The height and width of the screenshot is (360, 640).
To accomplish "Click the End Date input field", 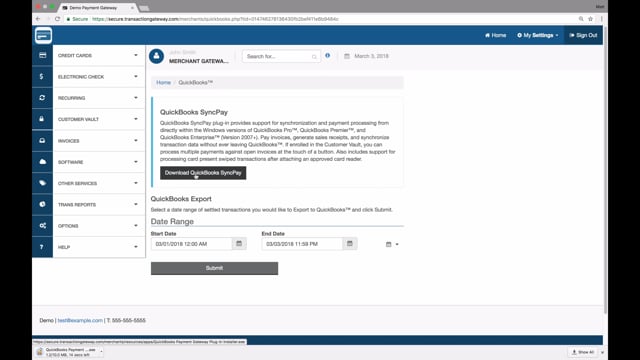I will pos(302,244).
